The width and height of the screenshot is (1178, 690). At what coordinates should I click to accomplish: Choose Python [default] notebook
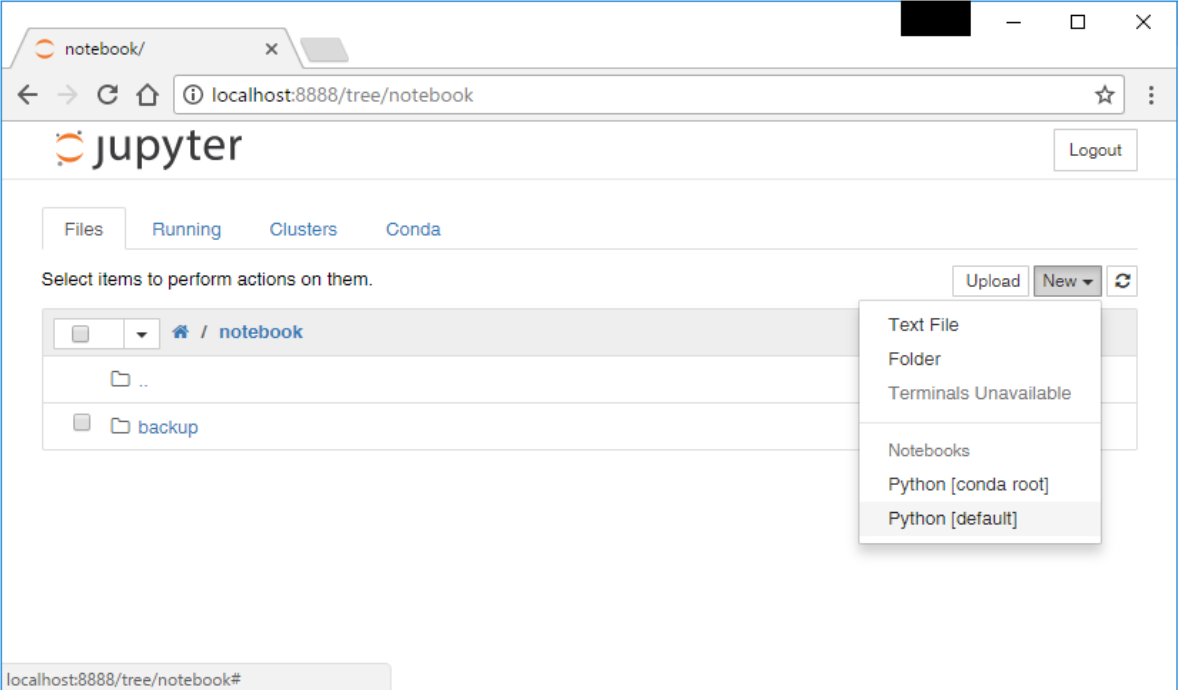tap(952, 519)
